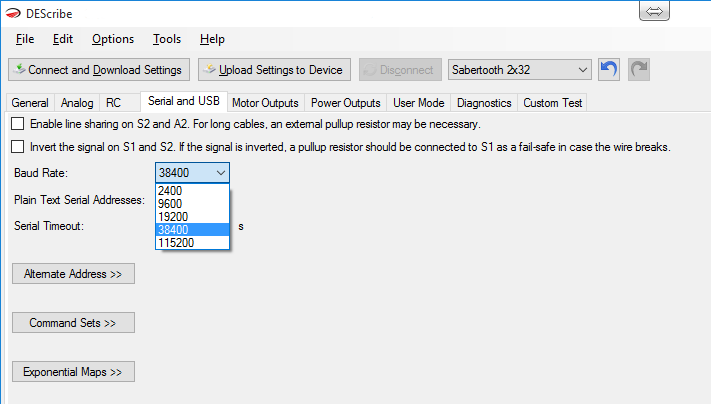Click the Baud Rate label

coord(41,173)
